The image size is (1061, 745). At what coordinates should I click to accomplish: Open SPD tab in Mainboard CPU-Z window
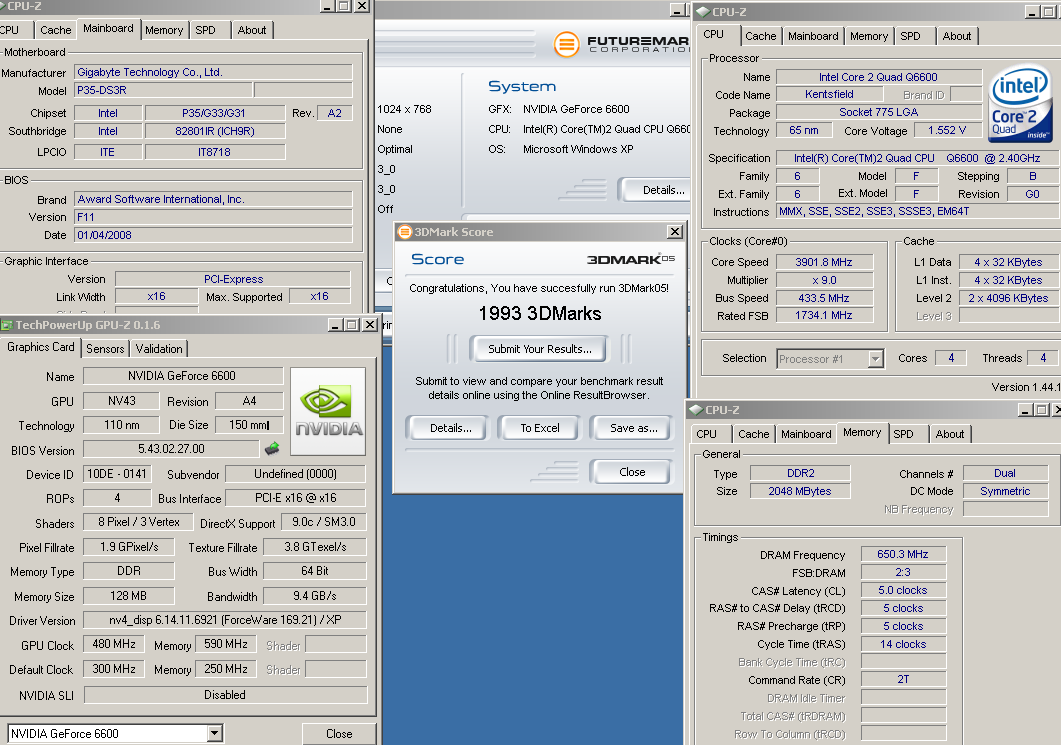[x=206, y=30]
